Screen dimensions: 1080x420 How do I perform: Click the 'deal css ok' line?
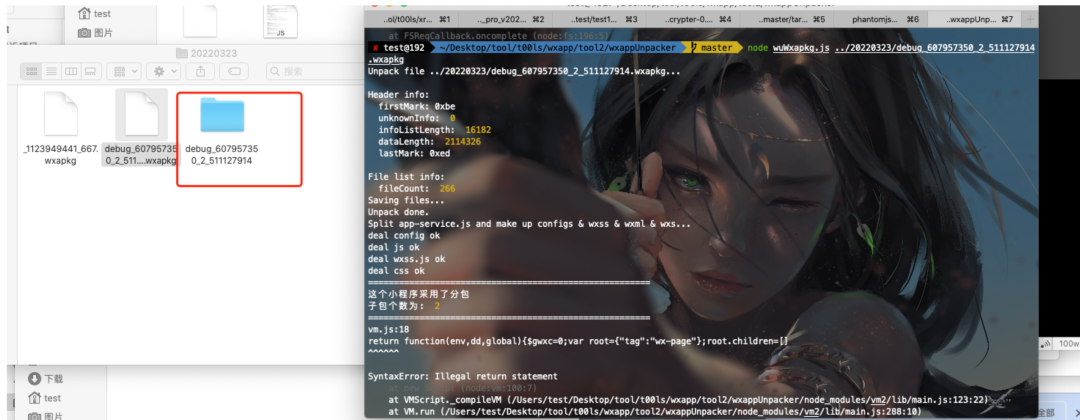397,271
